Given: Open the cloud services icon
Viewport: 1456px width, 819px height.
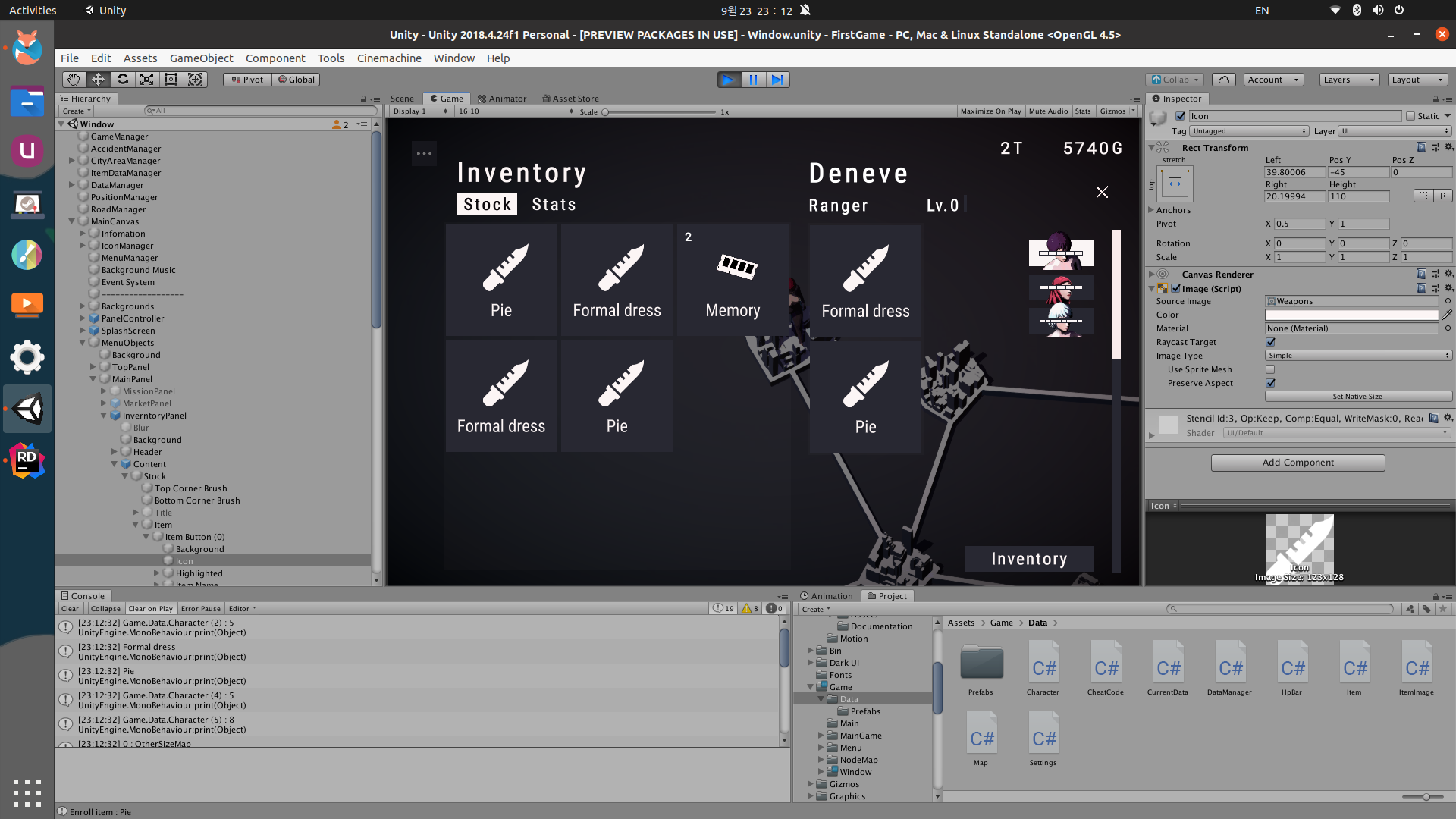Looking at the screenshot, I should [x=1224, y=80].
